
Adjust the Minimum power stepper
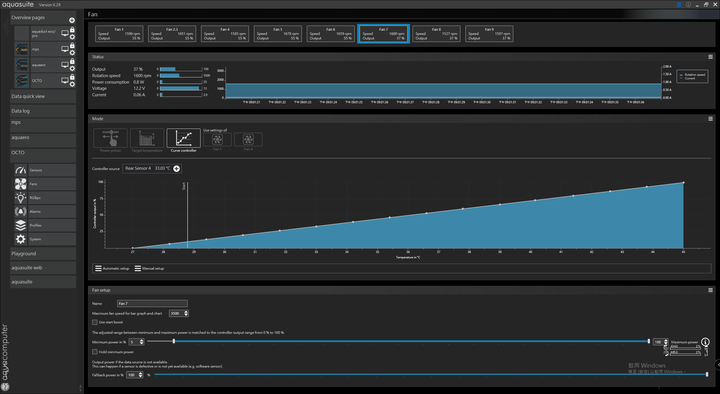coord(141,342)
